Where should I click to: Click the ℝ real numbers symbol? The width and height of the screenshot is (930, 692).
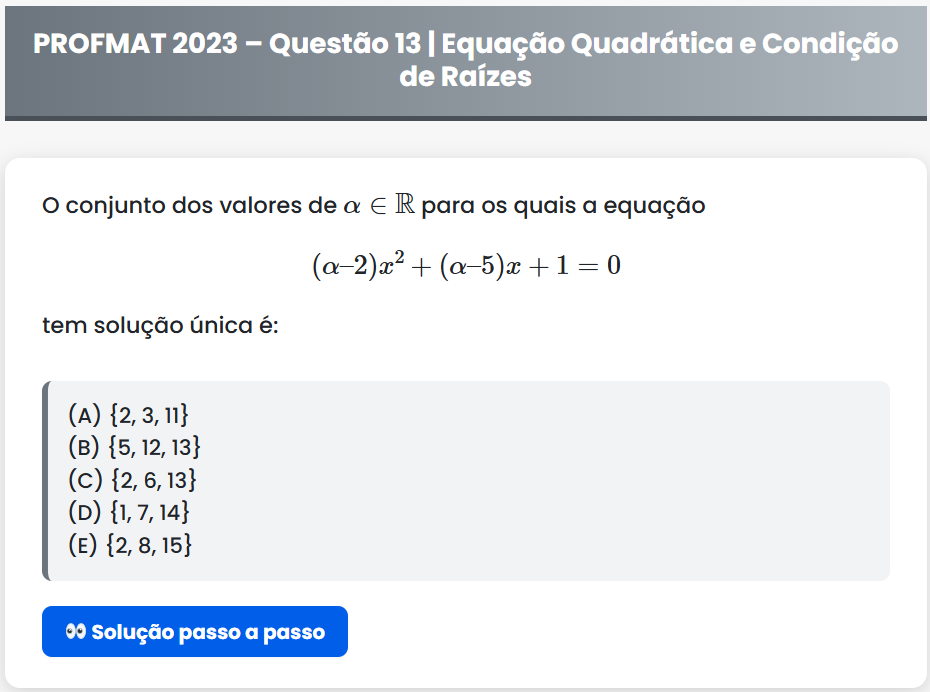pos(405,206)
